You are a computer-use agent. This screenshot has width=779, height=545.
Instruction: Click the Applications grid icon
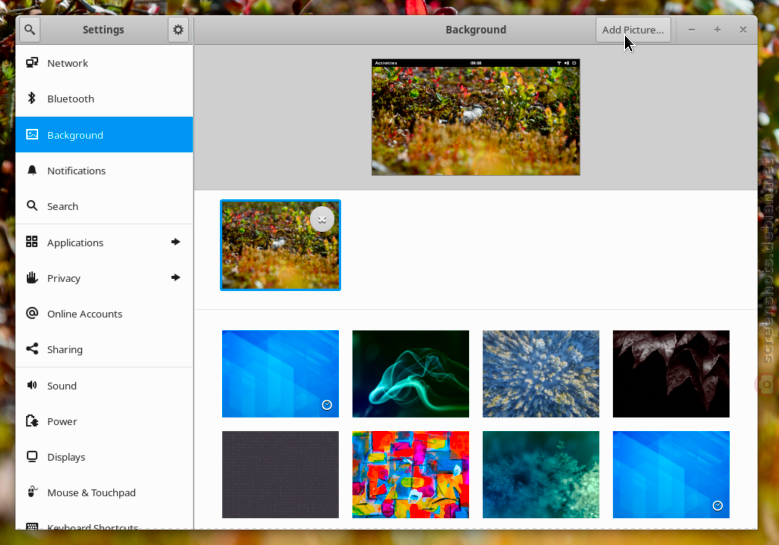[32, 242]
